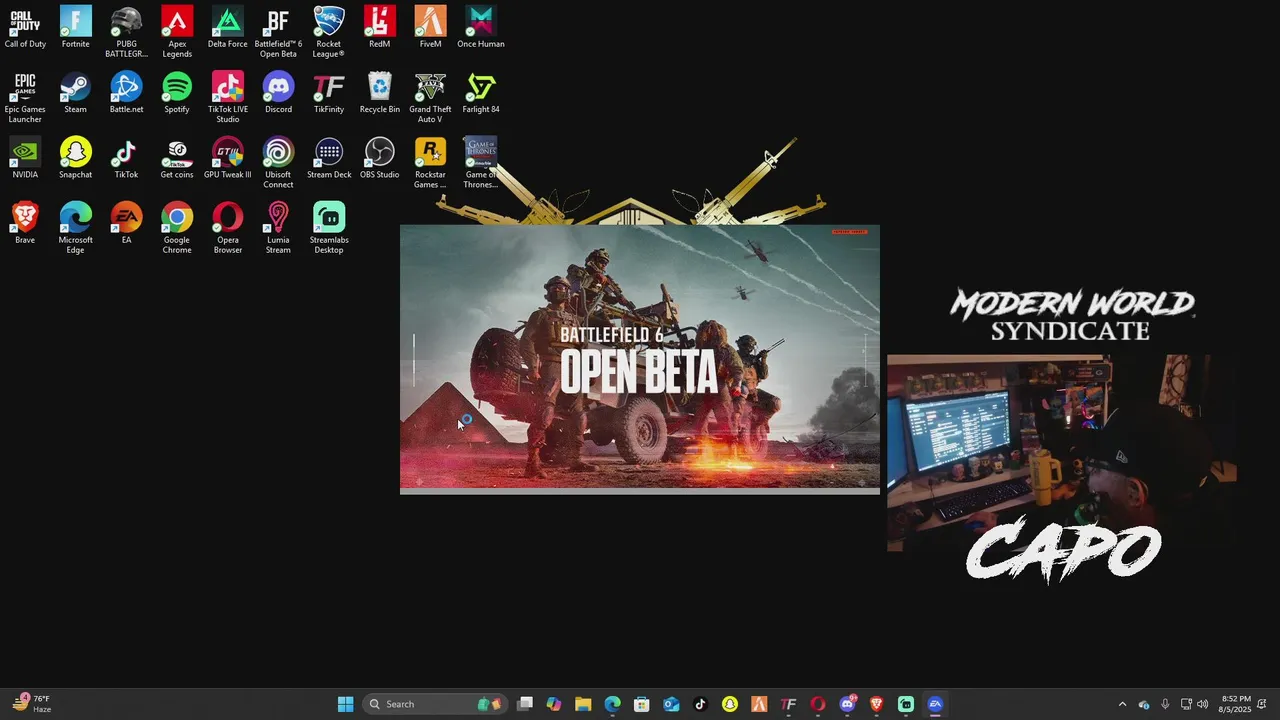Open Task View from the taskbar
Image resolution: width=1280 pixels, height=720 pixels.
click(x=525, y=704)
